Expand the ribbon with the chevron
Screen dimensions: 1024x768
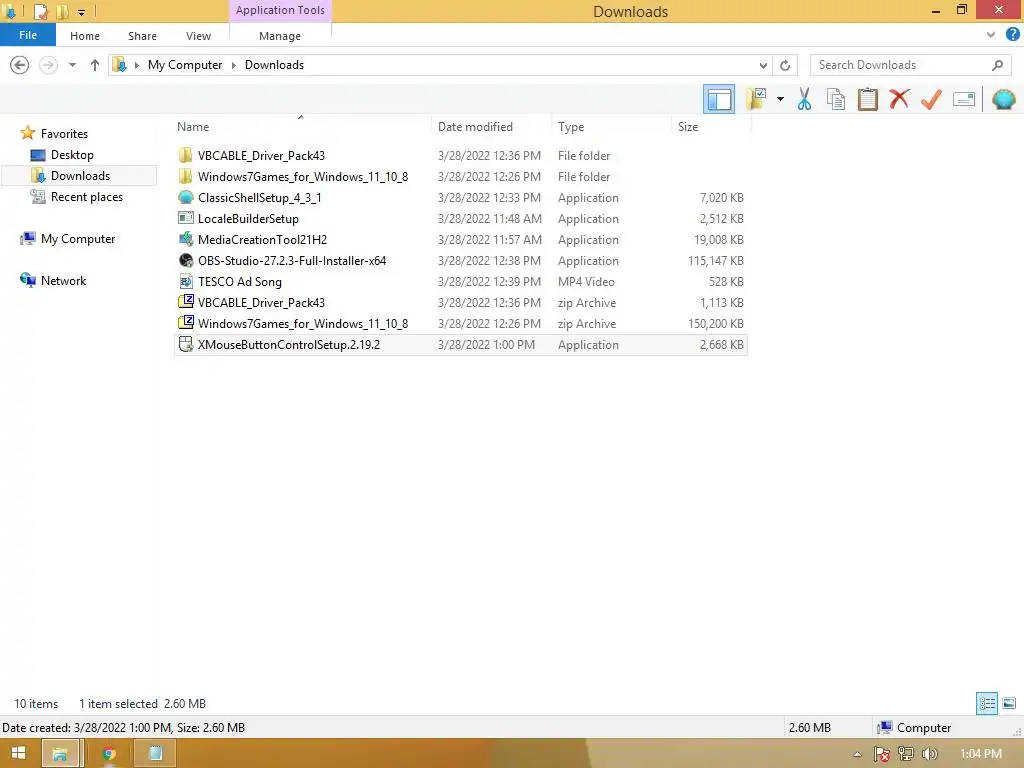[991, 35]
